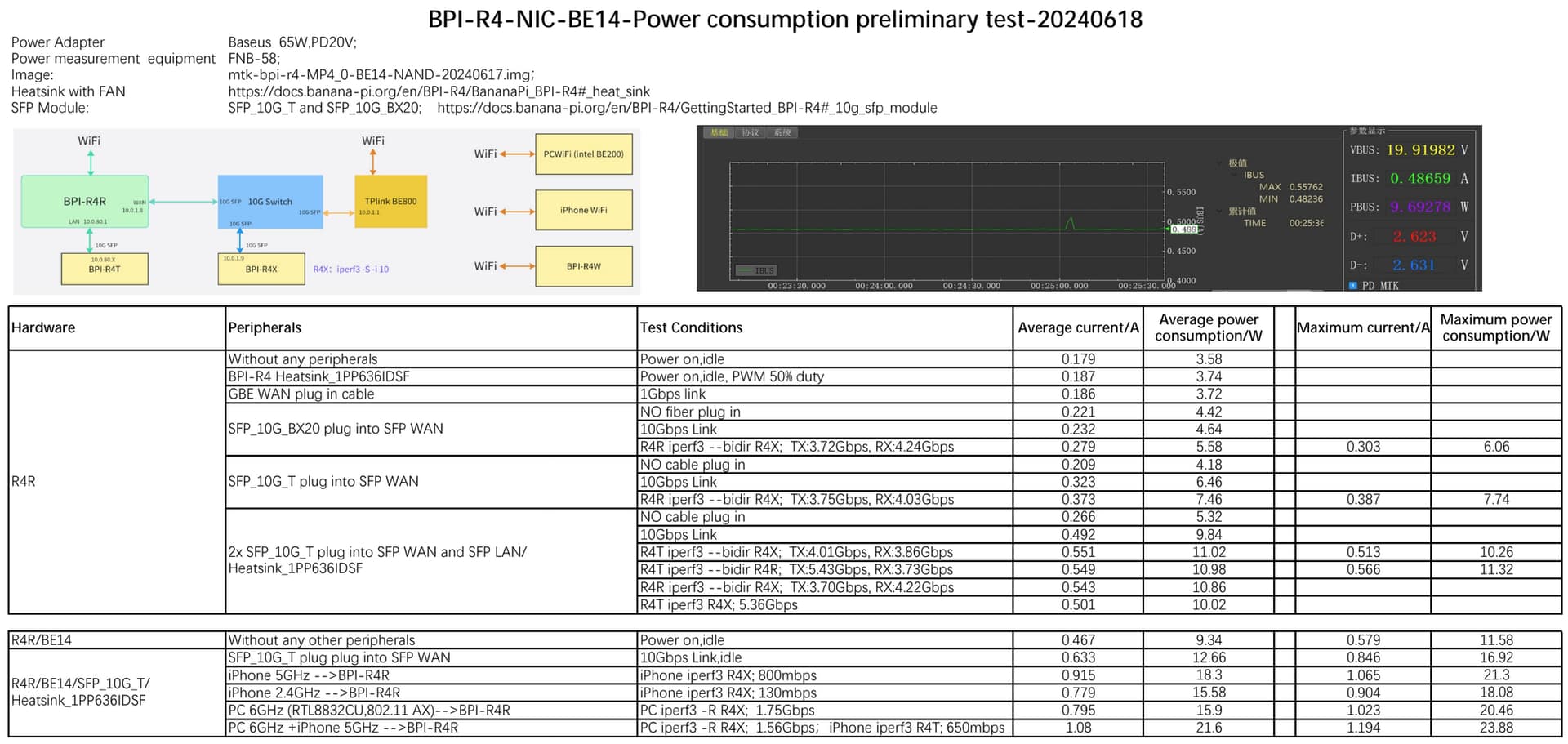Click the 'Maximum current/A' column header
Viewport: 1568px width, 744px height.
1363,327
